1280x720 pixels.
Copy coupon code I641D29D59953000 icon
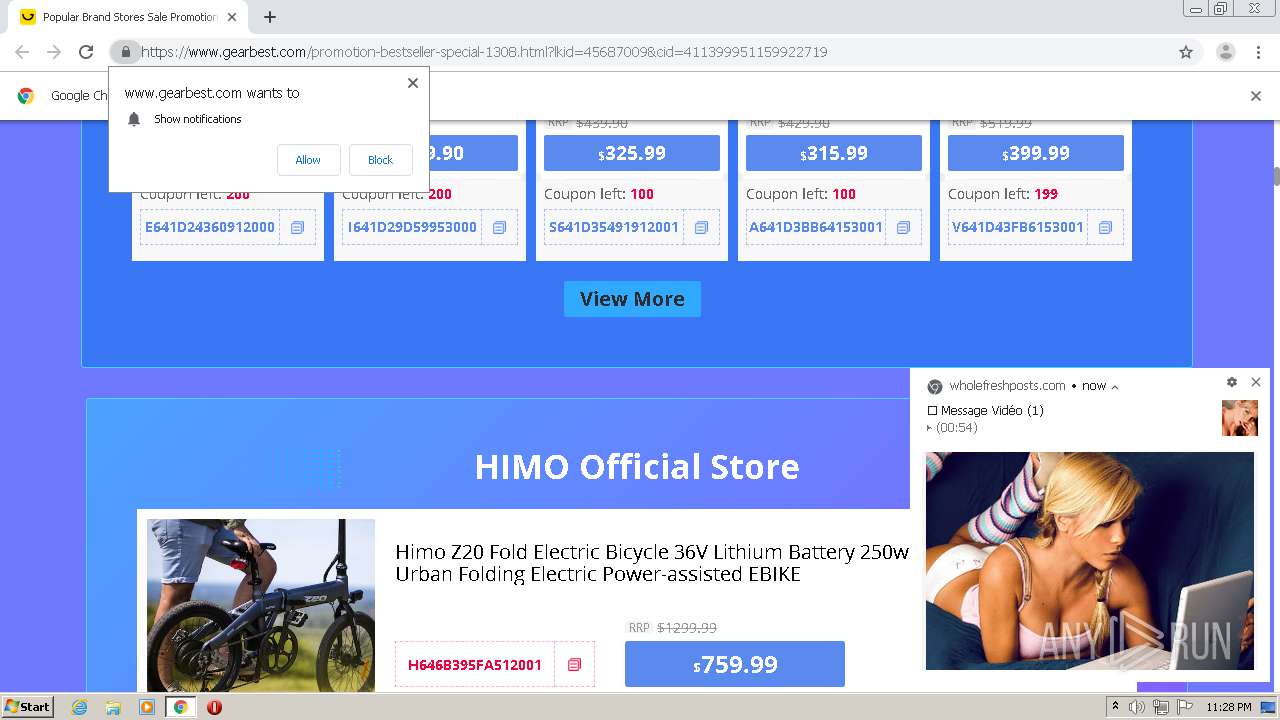click(499, 227)
